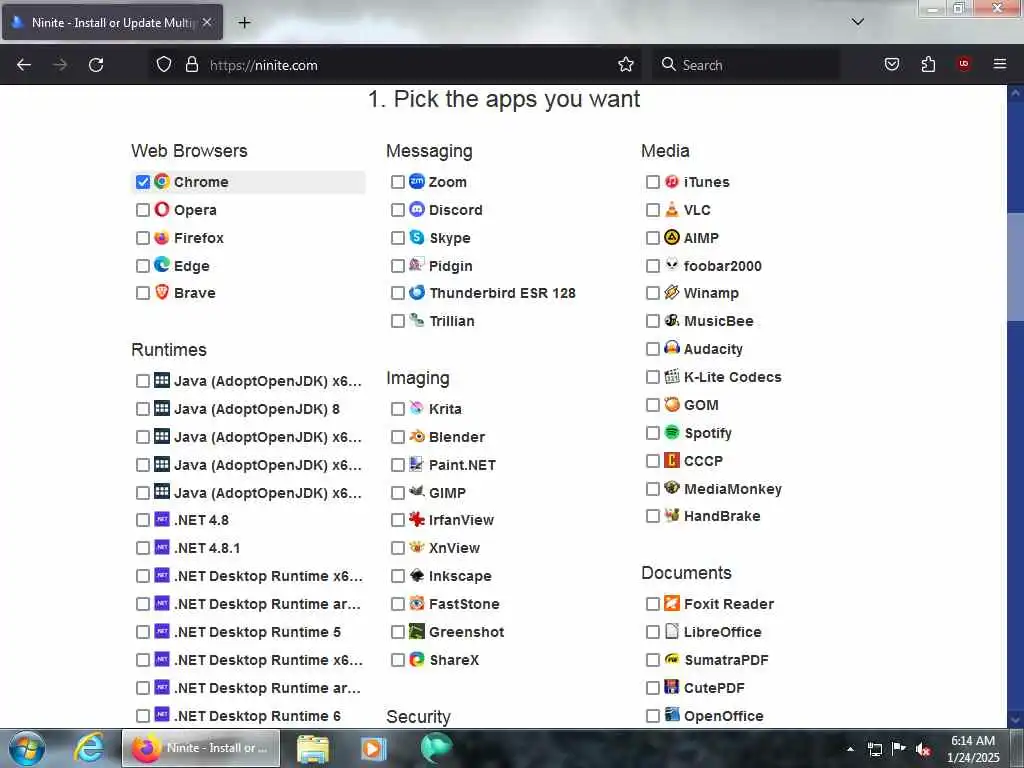Open the uBlock Origin toolbar icon

(x=963, y=64)
